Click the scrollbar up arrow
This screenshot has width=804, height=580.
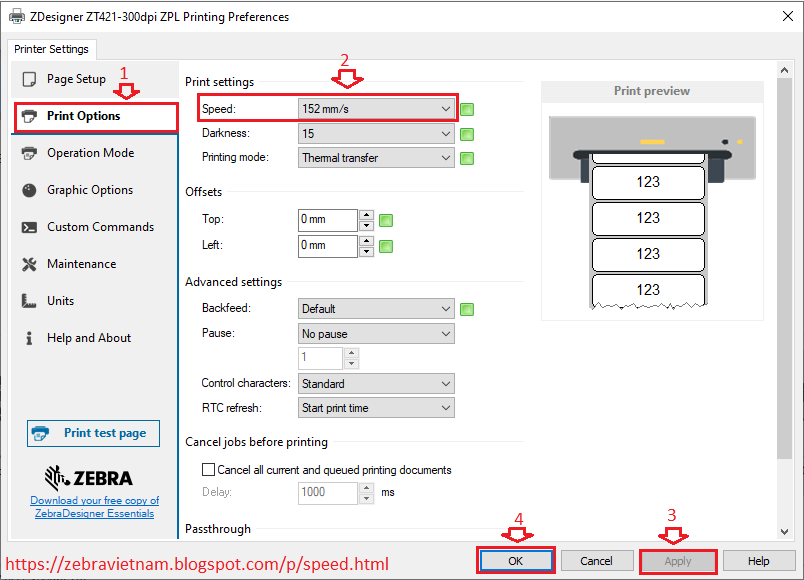tap(785, 70)
